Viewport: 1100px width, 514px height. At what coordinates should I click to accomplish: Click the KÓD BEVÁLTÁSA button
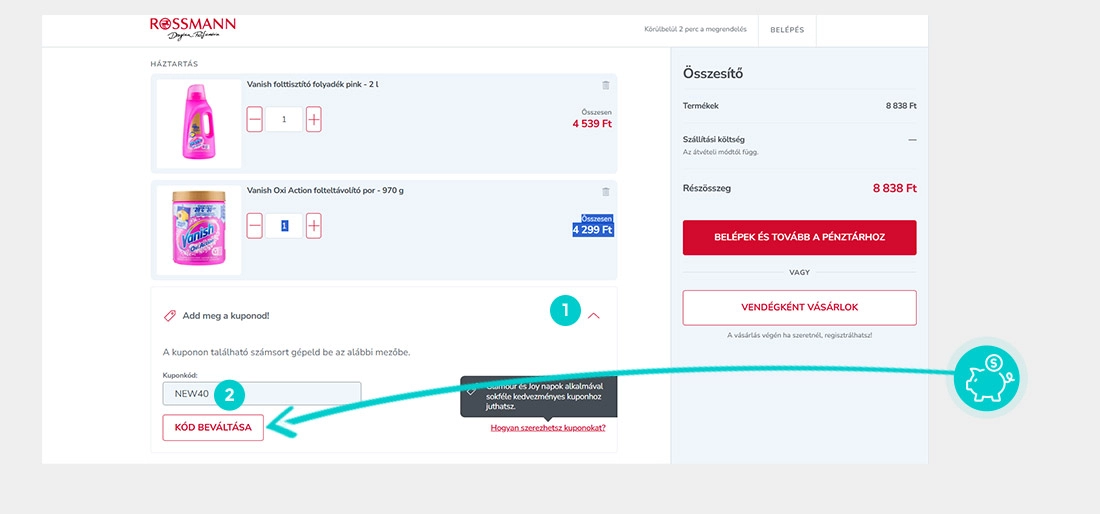point(213,427)
